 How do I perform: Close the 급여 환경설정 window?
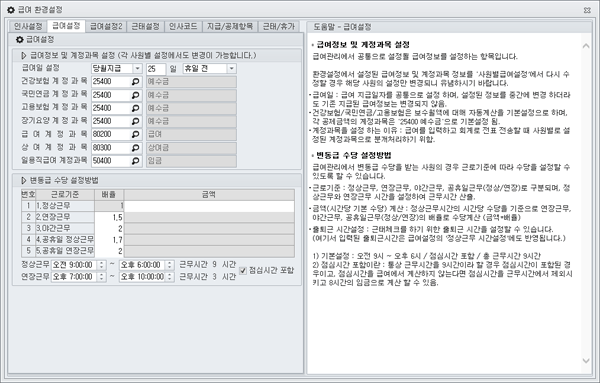pos(587,10)
